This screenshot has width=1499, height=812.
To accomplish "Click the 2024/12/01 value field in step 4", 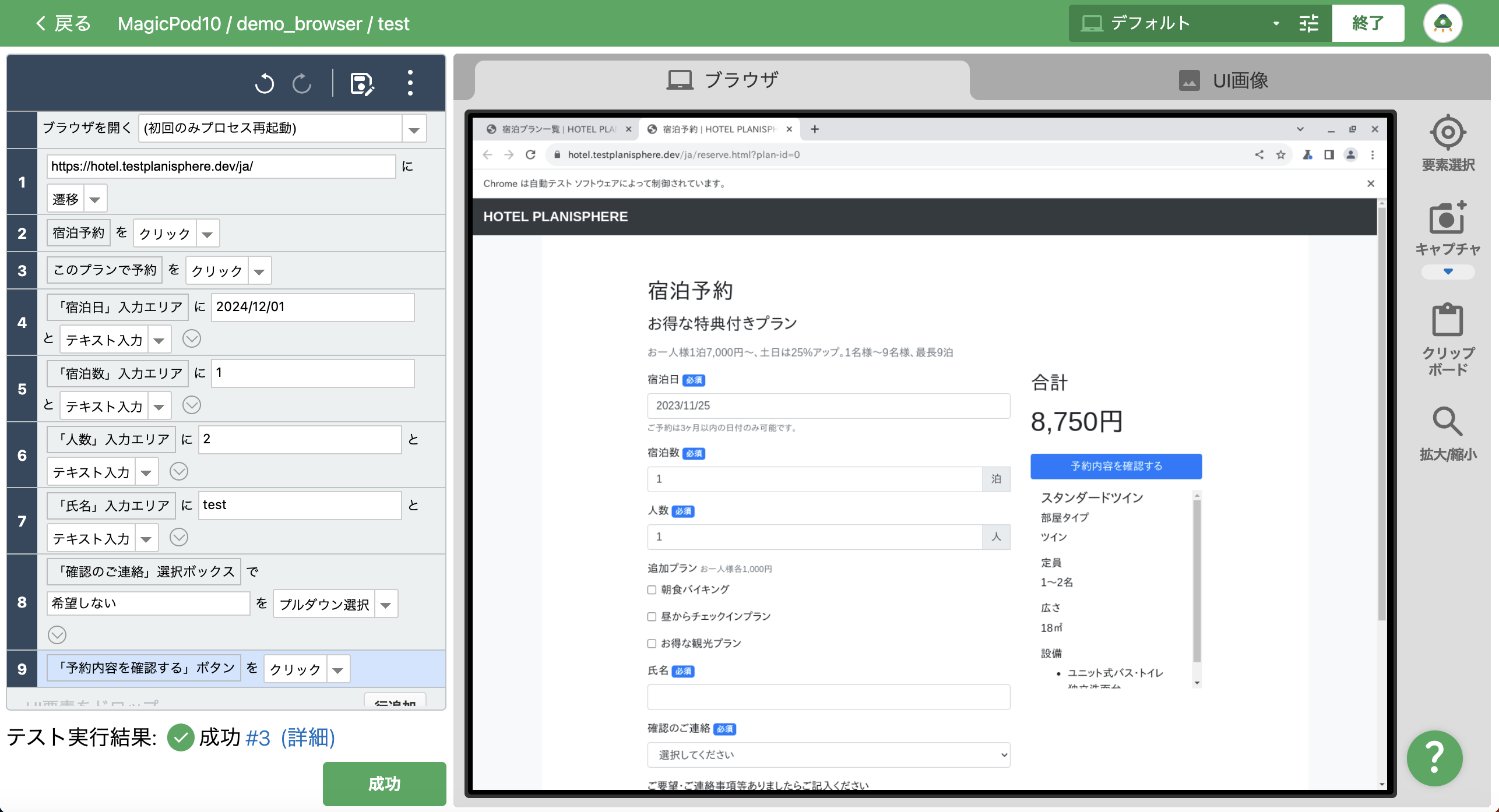I will point(312,307).
